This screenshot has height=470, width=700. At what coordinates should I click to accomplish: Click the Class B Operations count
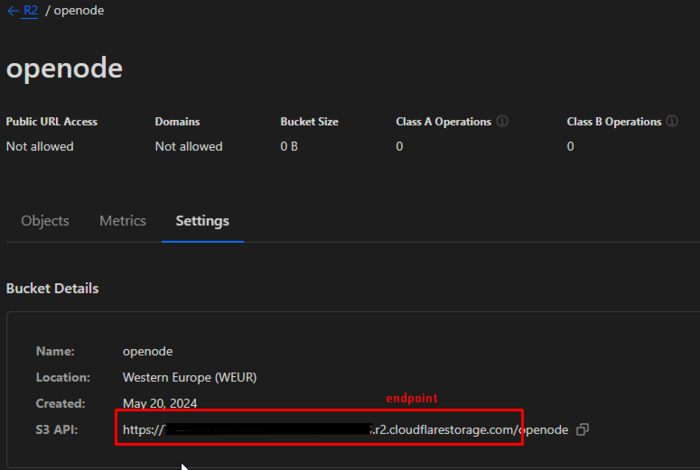[x=570, y=147]
